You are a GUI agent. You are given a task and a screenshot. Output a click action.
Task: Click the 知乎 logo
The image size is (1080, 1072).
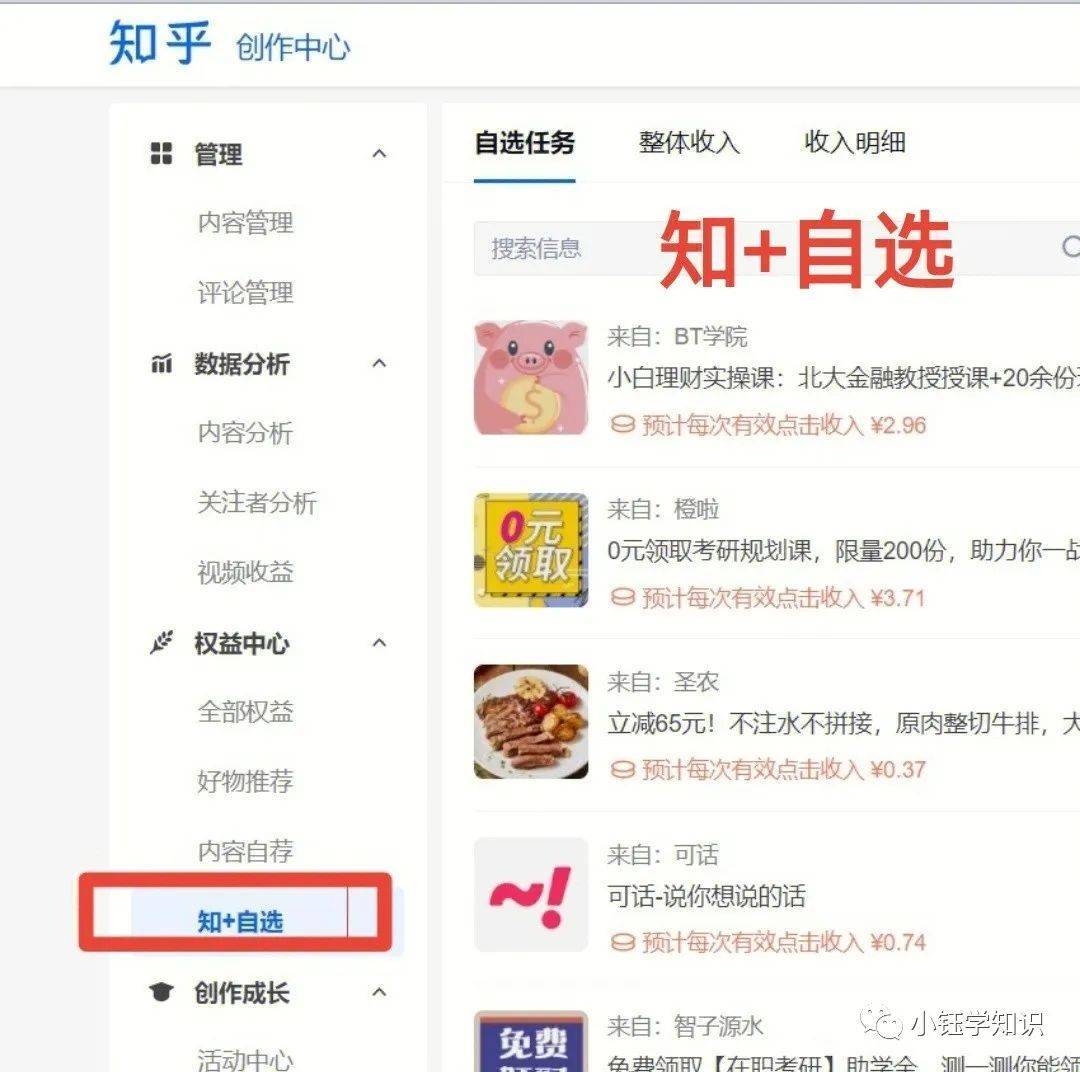pyautogui.click(x=160, y=43)
